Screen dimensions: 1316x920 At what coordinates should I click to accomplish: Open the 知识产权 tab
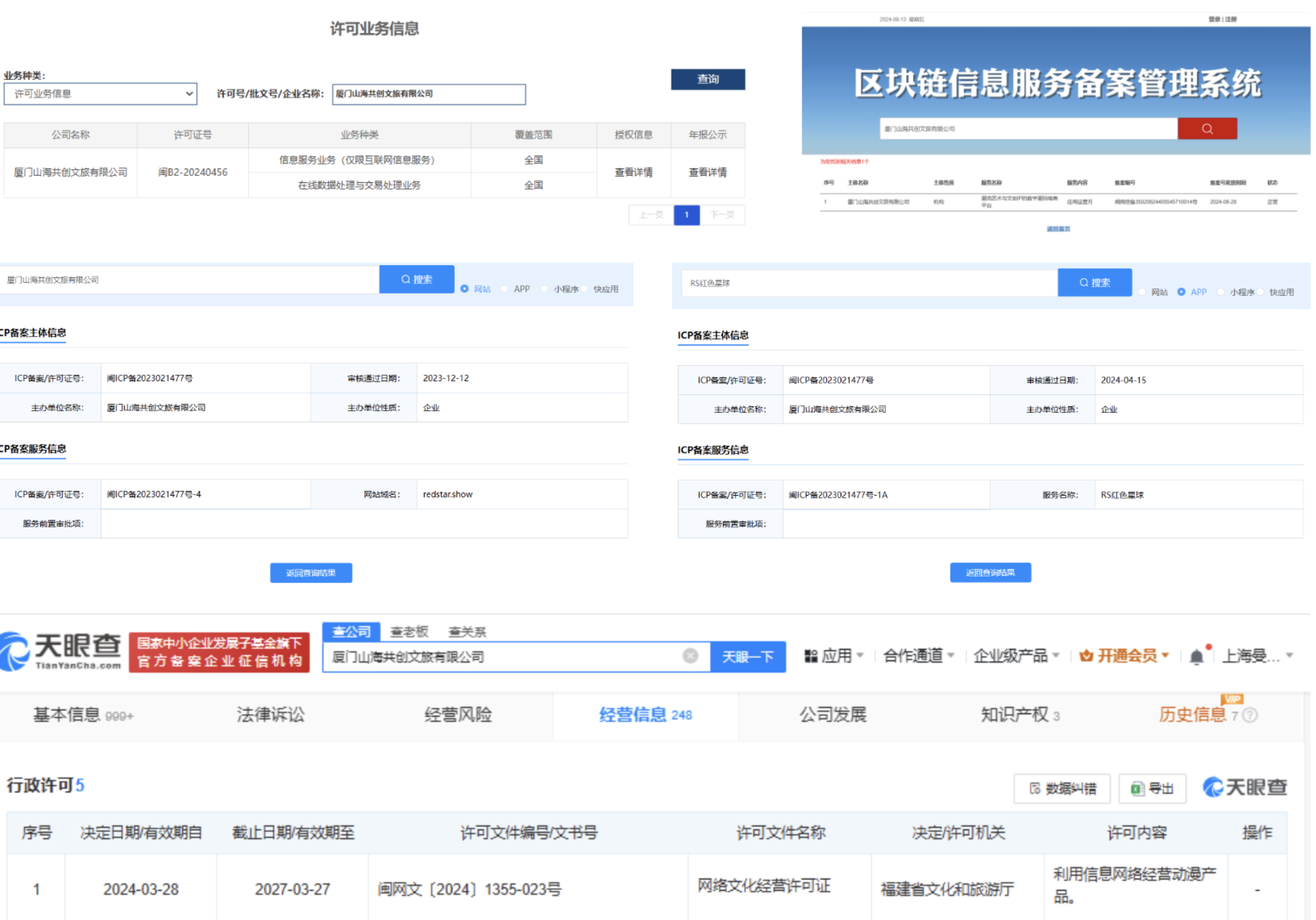(x=1020, y=715)
